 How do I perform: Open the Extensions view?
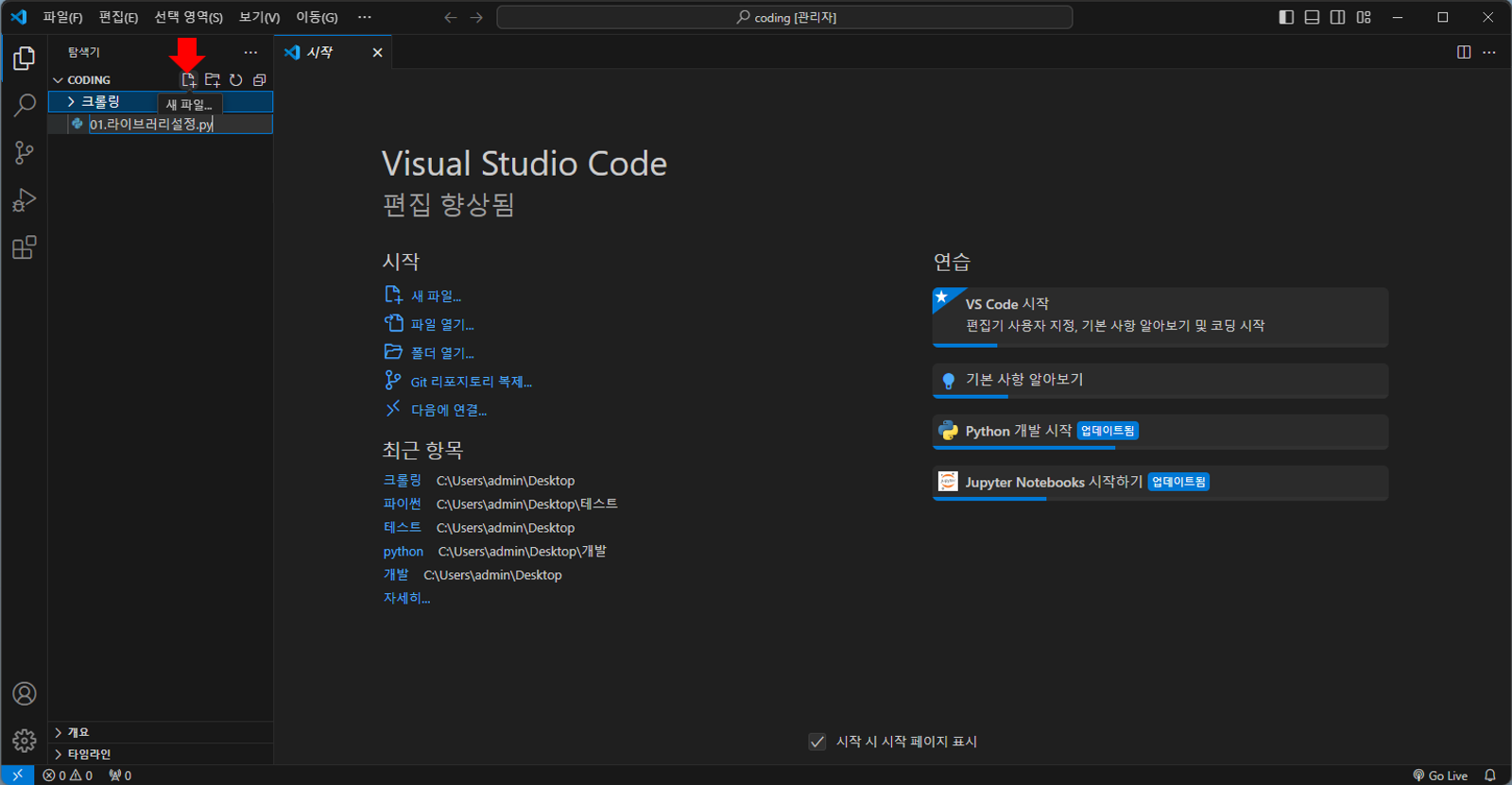point(24,247)
